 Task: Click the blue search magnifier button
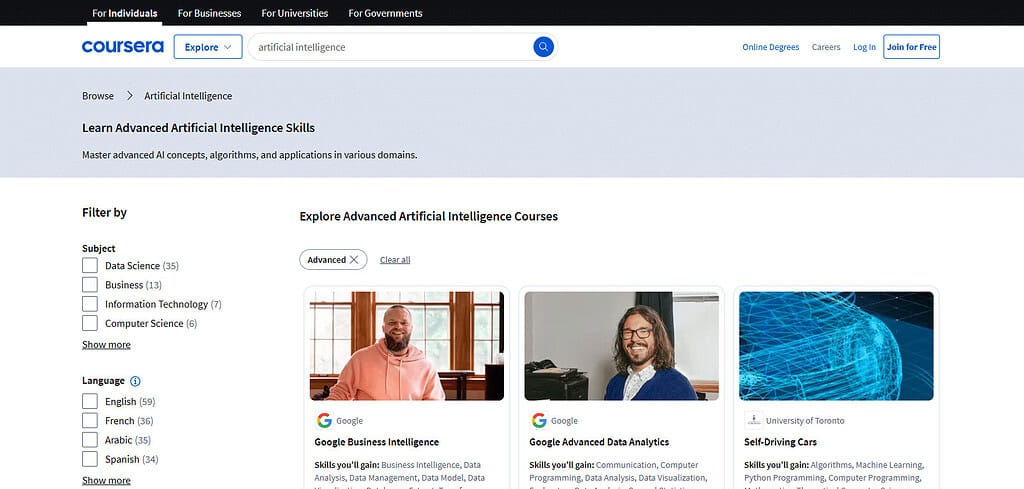(x=543, y=47)
